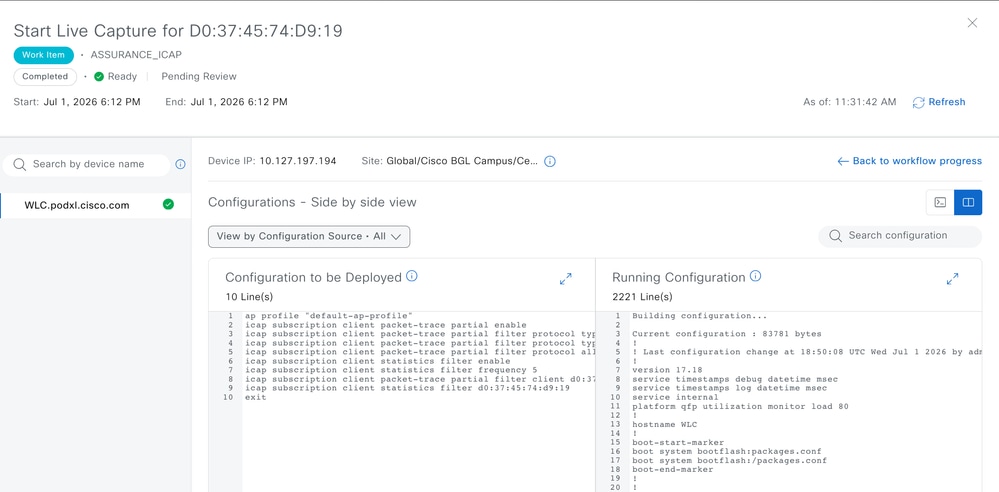Click the info icon beside device search

click(180, 164)
